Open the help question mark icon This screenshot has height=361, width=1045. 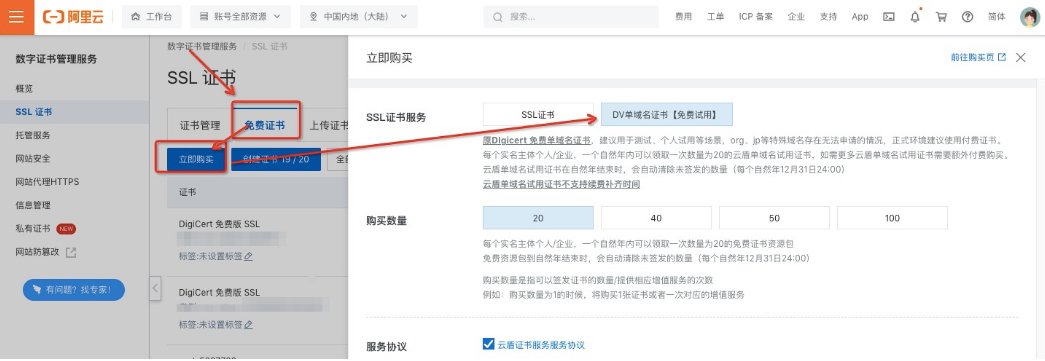[x=968, y=17]
